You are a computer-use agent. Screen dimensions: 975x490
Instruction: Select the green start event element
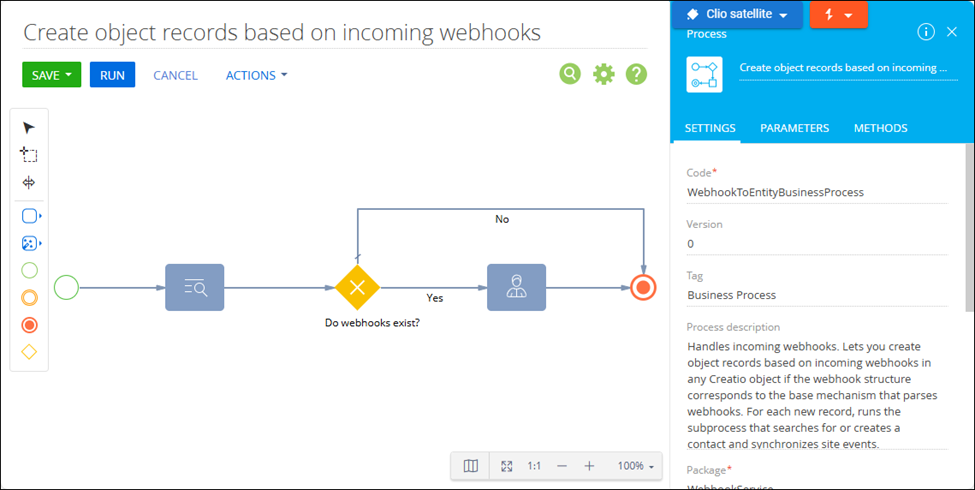[x=29, y=270]
